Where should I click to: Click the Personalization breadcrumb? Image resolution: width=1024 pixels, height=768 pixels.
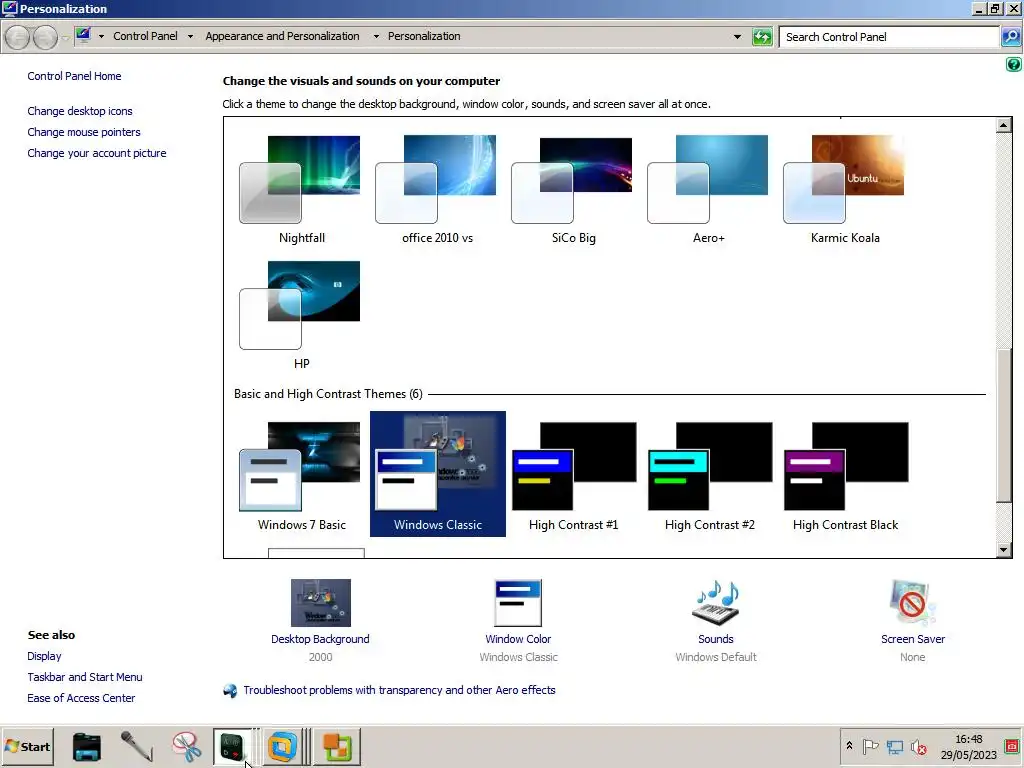424,37
